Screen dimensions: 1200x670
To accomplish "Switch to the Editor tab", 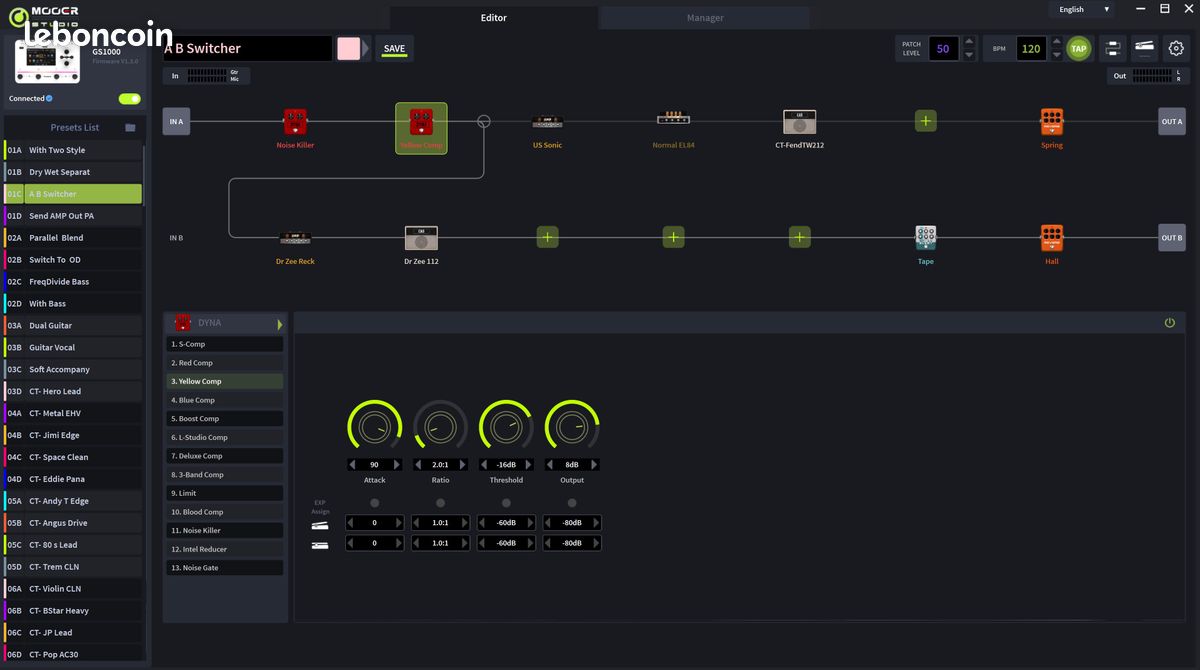I will pyautogui.click(x=494, y=18).
